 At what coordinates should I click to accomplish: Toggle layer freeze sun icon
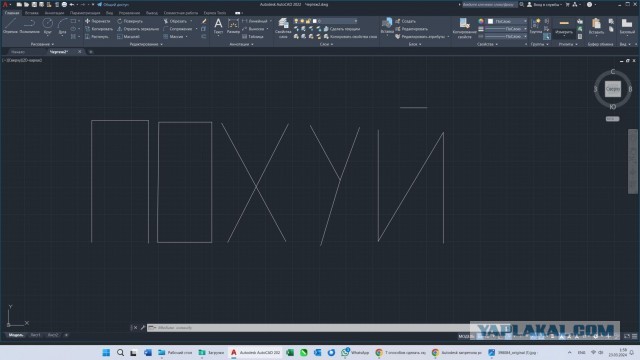tap(302, 21)
